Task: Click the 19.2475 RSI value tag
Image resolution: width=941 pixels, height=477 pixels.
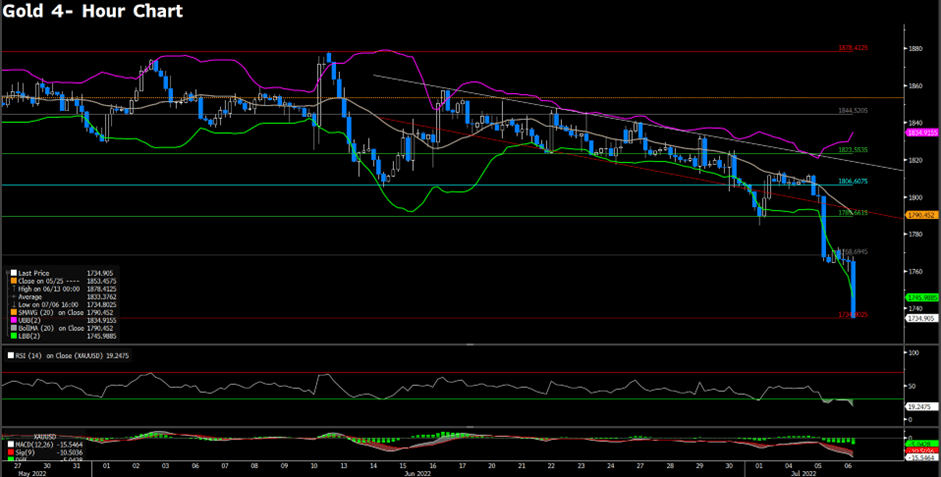Action: [x=919, y=407]
